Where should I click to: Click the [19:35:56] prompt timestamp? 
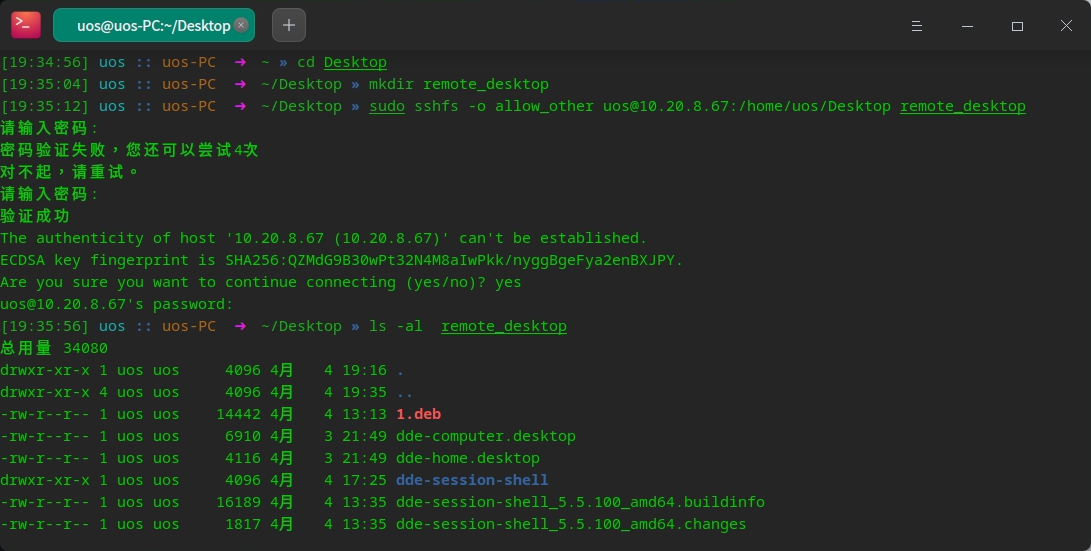(45, 326)
